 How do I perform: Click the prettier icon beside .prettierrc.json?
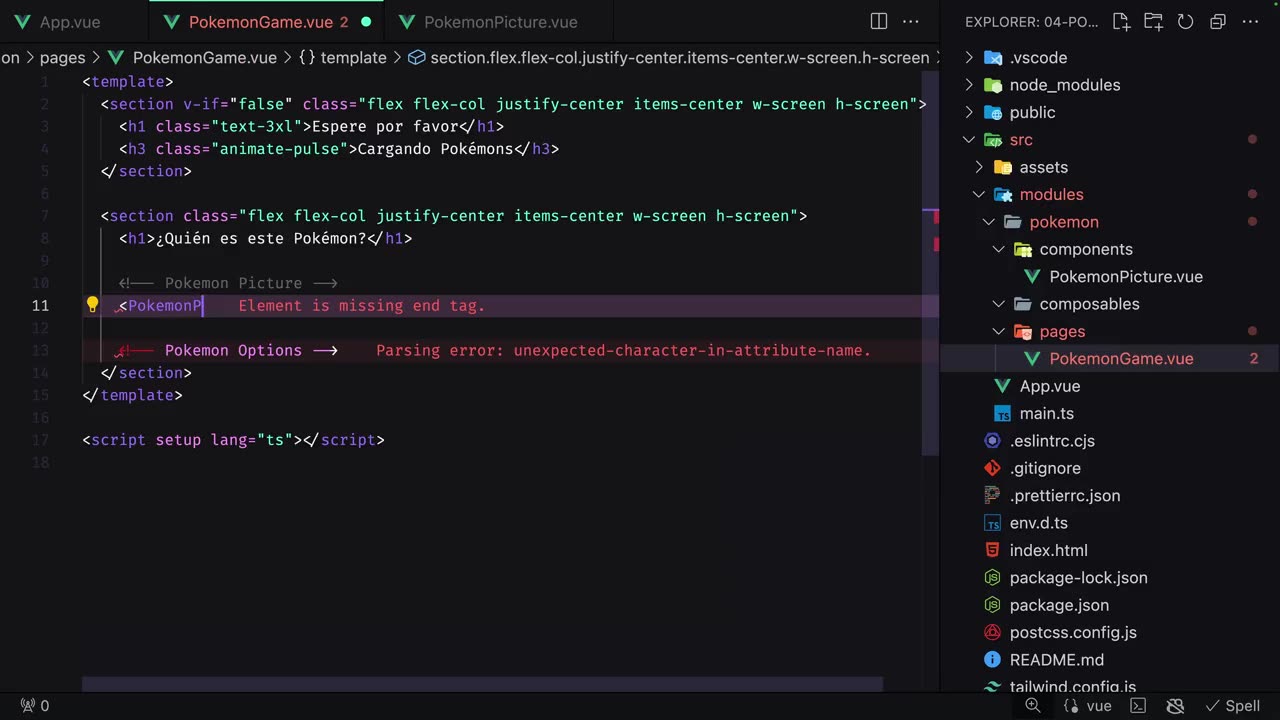pyautogui.click(x=992, y=495)
